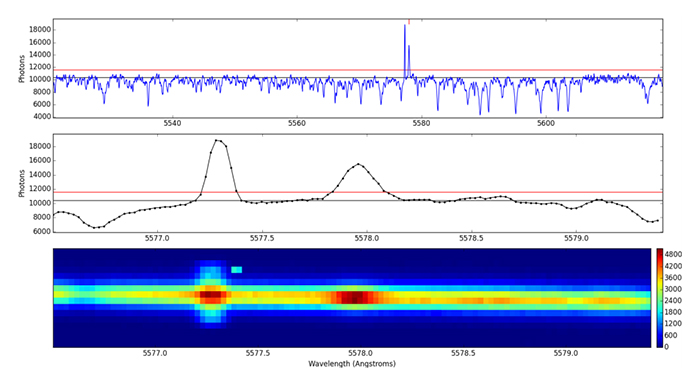Click the Wavelength (Angstroms) axis title
The height and width of the screenshot is (386, 700).
click(x=352, y=364)
